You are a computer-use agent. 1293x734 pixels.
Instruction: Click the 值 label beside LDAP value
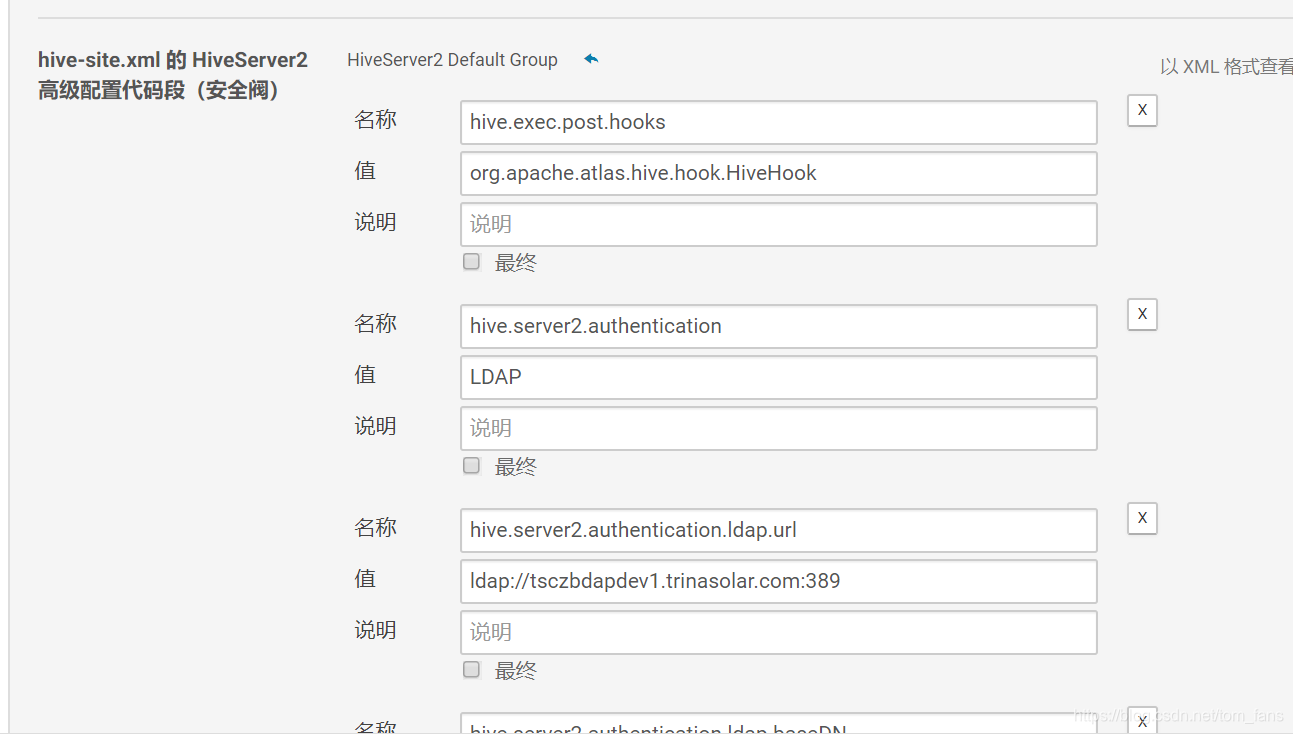pyautogui.click(x=365, y=375)
